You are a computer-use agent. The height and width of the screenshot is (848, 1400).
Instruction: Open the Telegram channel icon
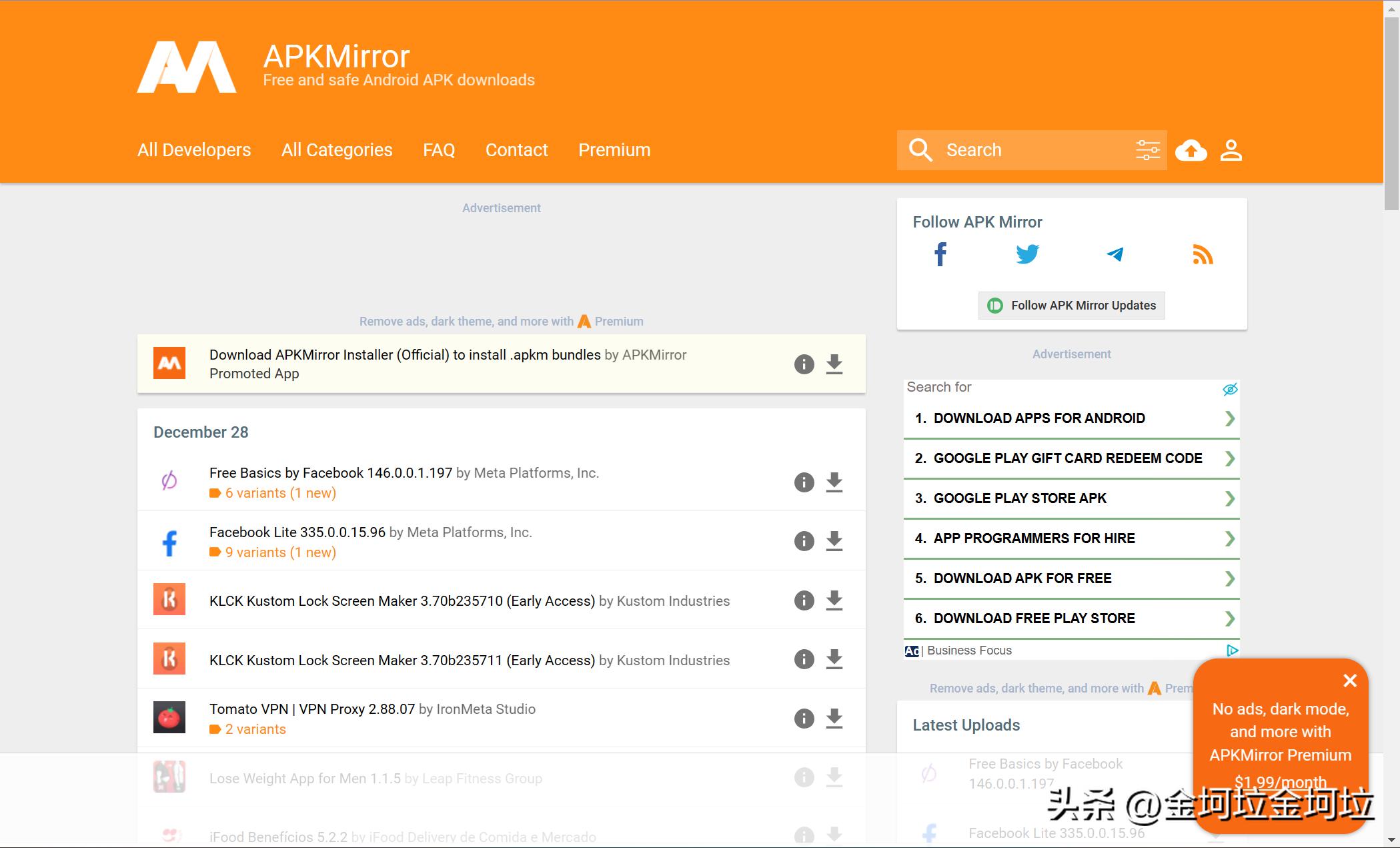pyautogui.click(x=1115, y=254)
